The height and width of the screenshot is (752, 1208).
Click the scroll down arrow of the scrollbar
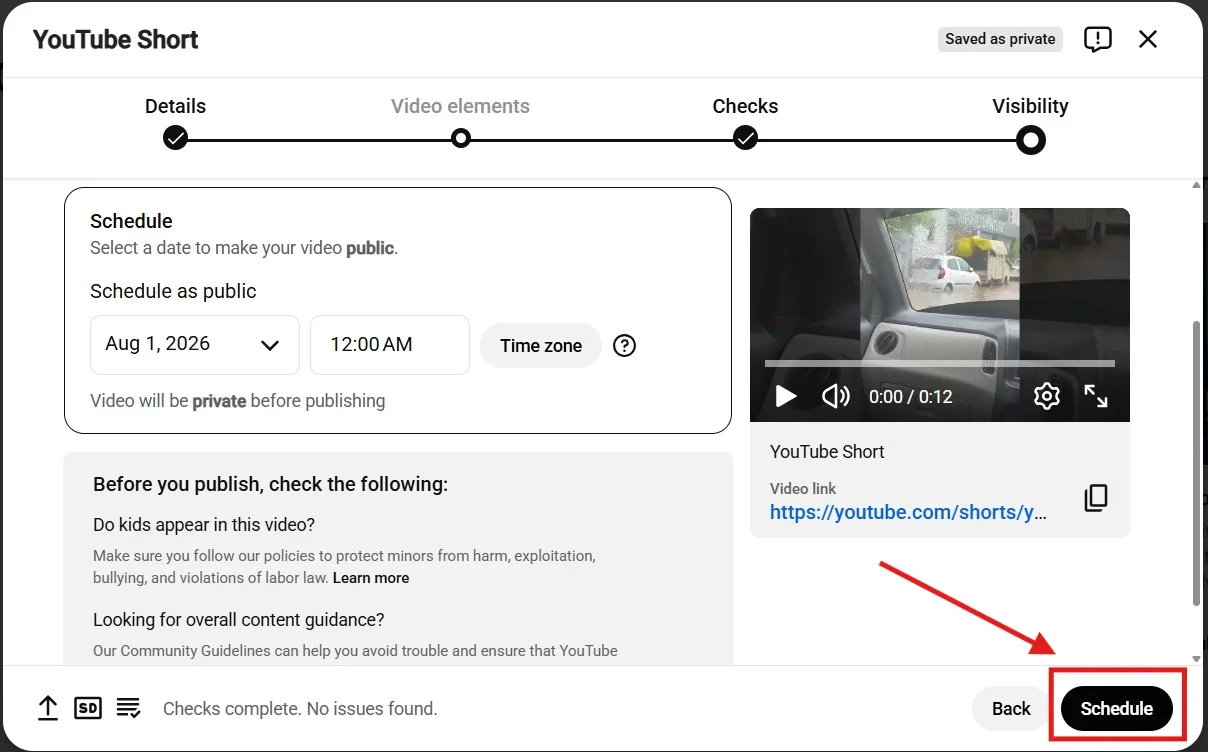click(x=1196, y=659)
